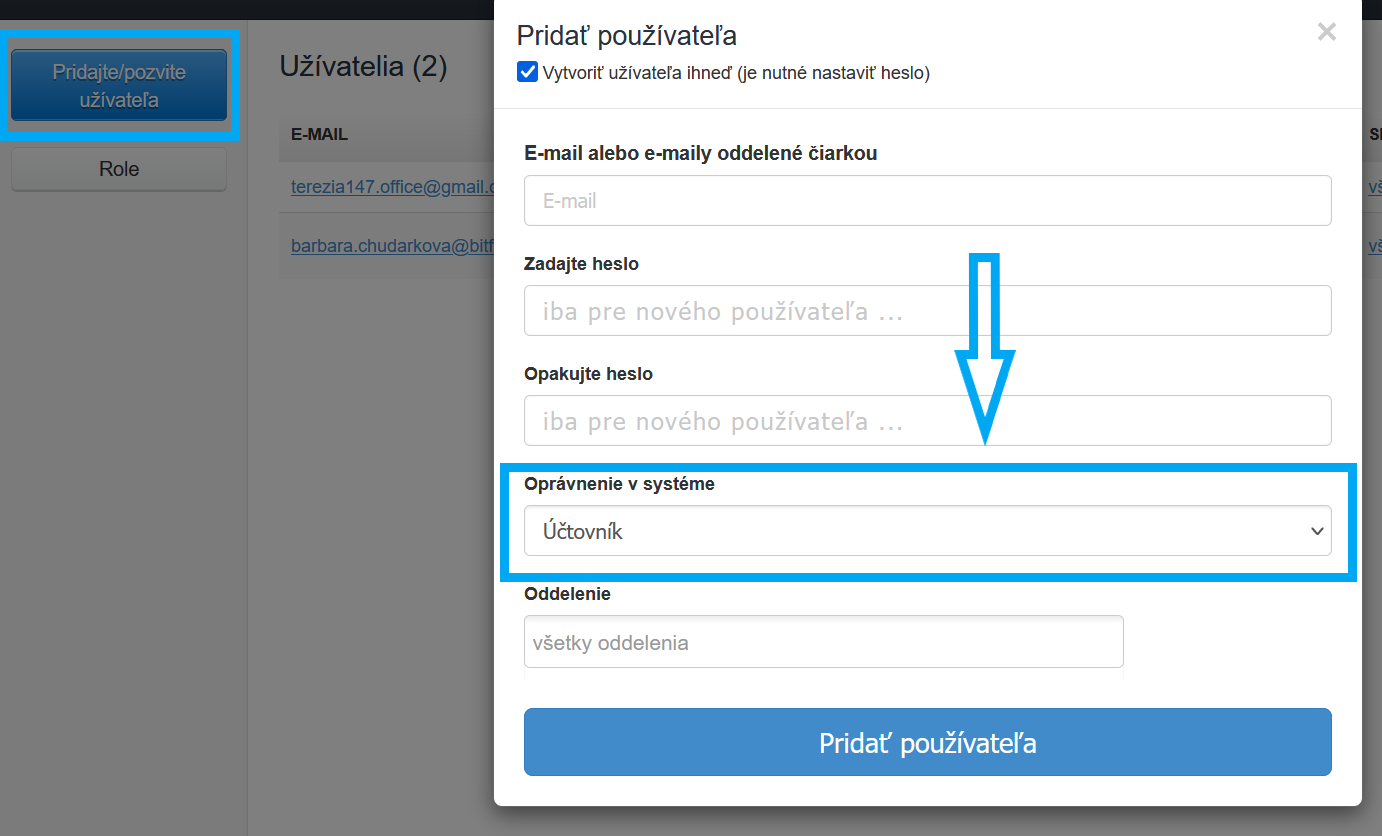
Task: Click the Užívatelia (2) page heading
Action: click(363, 67)
